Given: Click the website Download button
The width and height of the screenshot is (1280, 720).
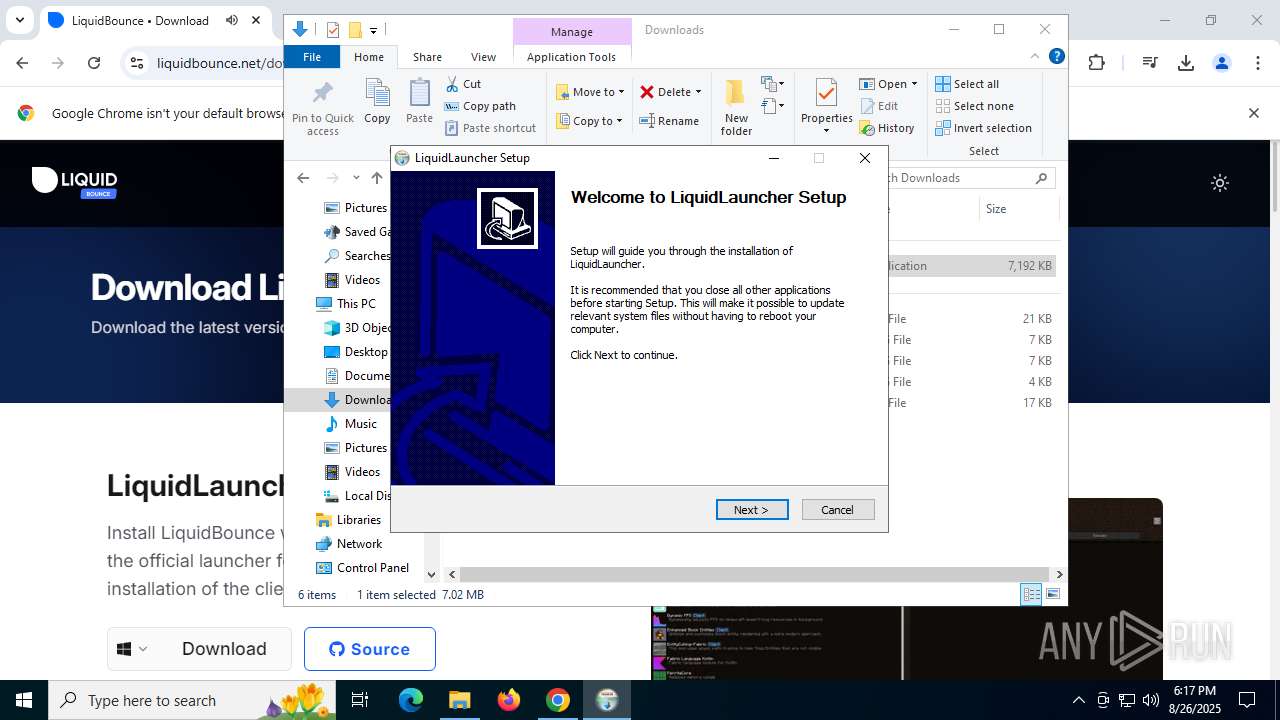Looking at the screenshot, I should click(224, 649).
